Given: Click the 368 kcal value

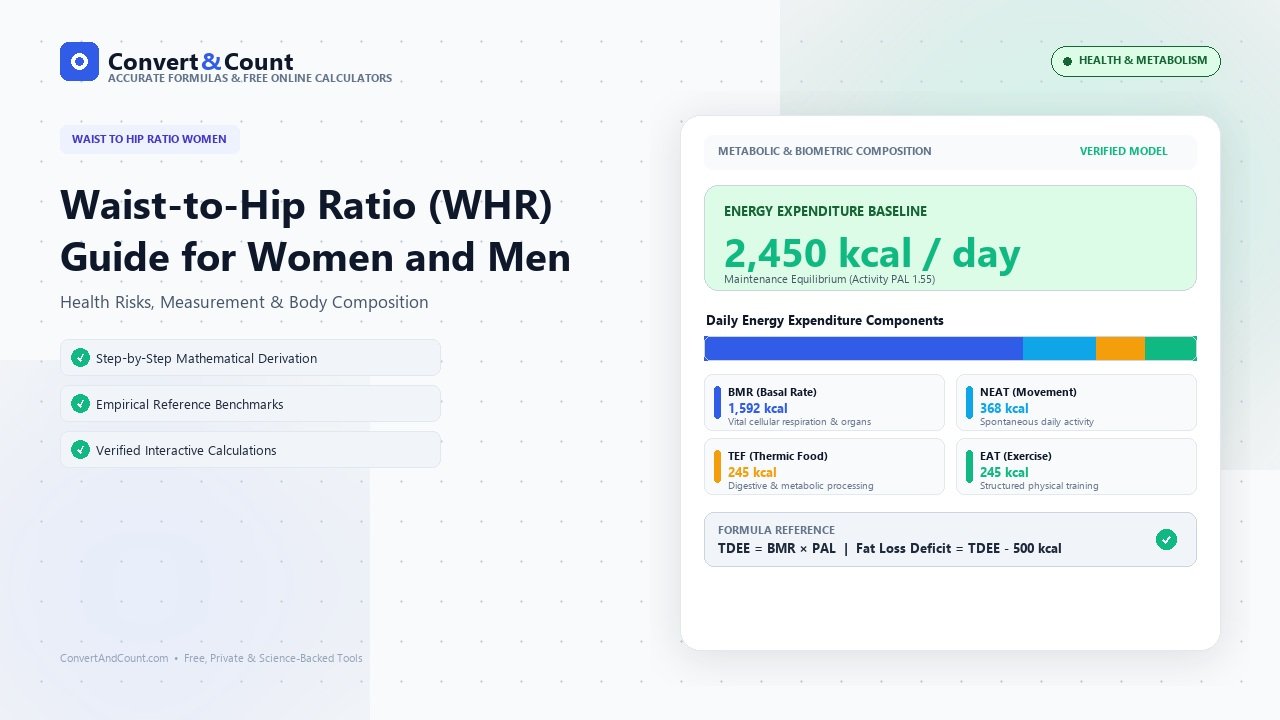Looking at the screenshot, I should tap(1004, 408).
